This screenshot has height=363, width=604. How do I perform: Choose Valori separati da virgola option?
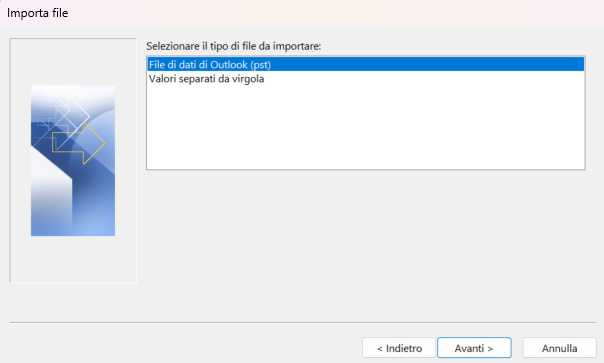[x=206, y=79]
